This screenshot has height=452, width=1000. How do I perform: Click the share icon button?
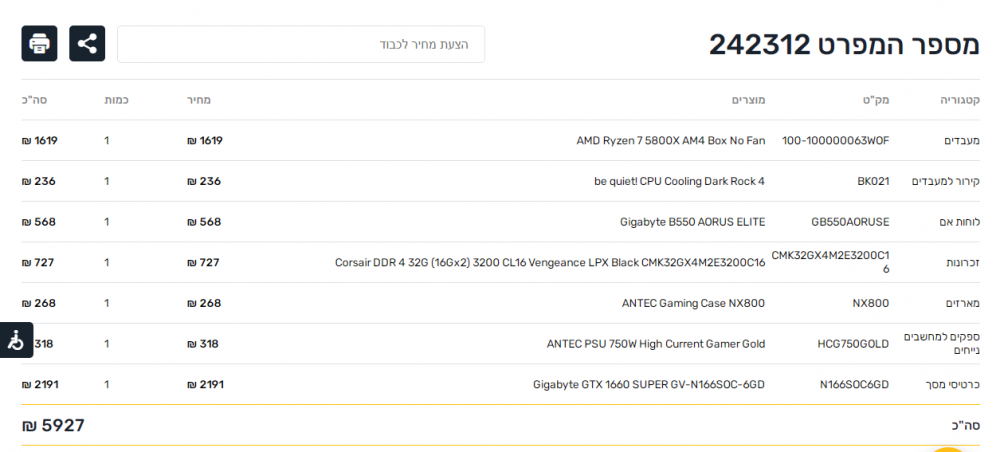pos(87,43)
